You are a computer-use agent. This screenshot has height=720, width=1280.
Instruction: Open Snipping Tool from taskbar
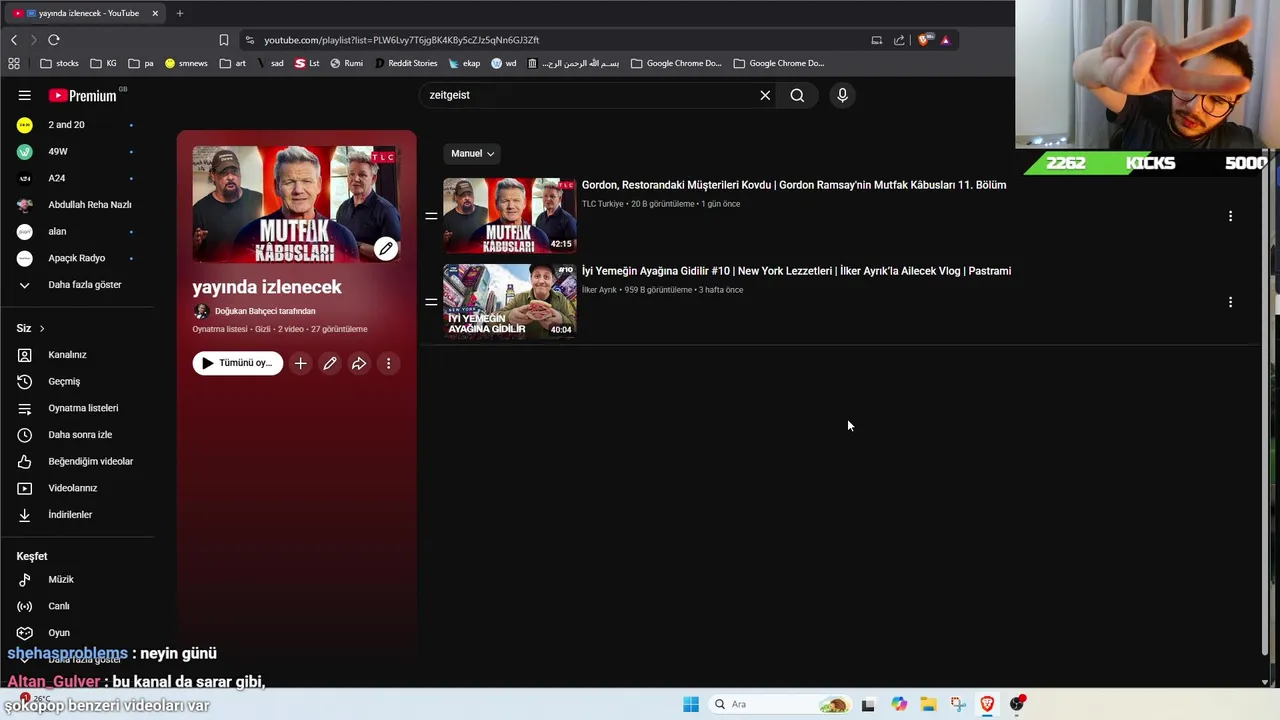tap(958, 704)
